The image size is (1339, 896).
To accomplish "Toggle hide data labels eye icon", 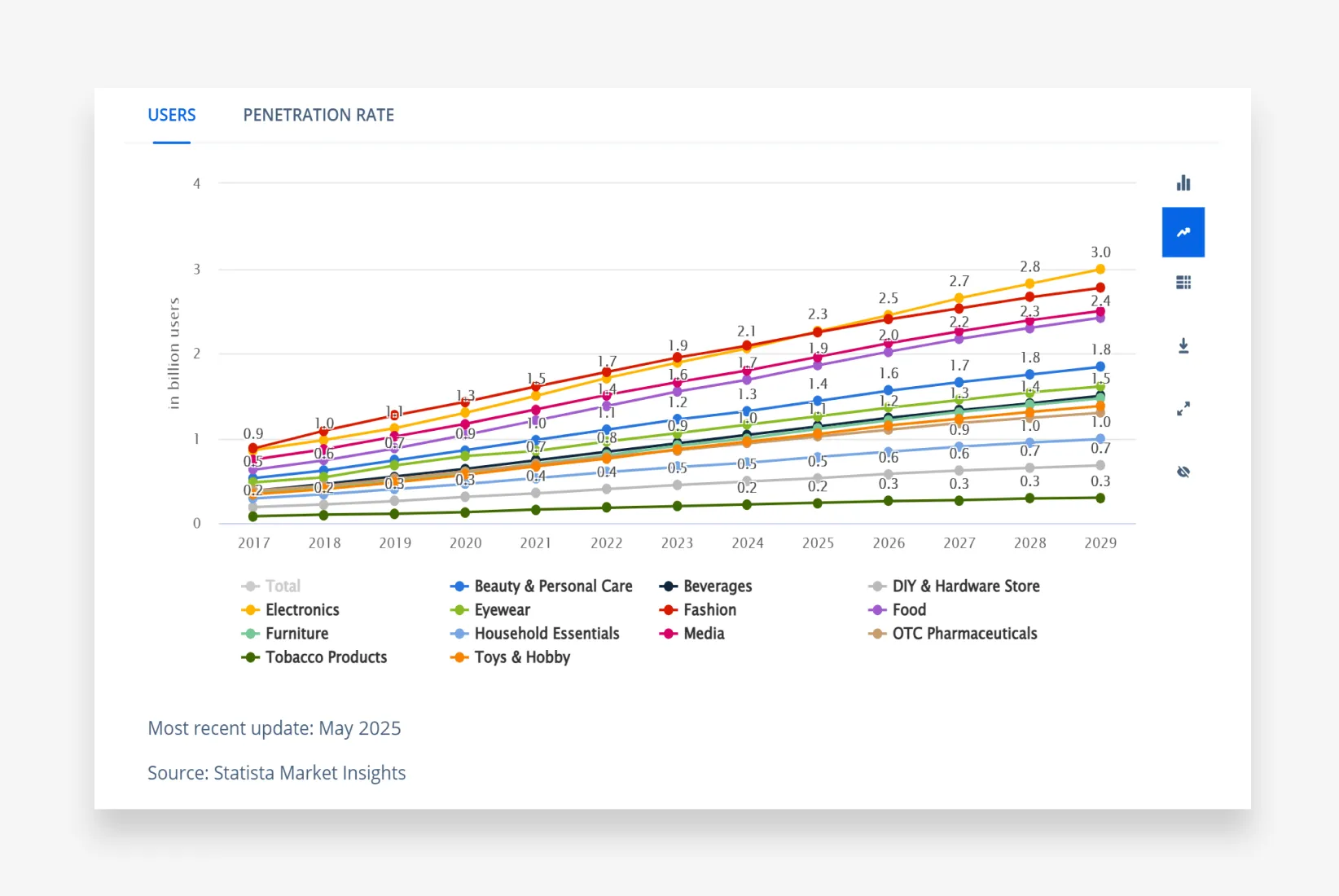I will (1183, 472).
